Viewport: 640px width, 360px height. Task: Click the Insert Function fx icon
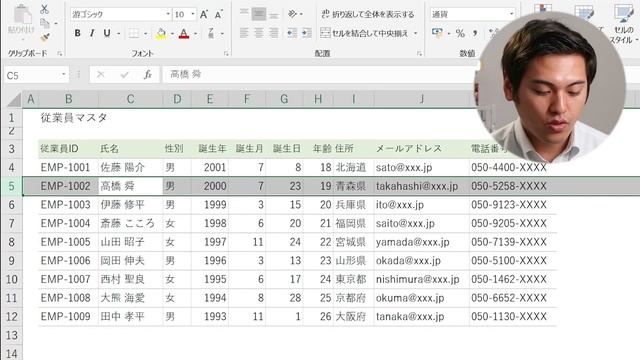tap(147, 75)
